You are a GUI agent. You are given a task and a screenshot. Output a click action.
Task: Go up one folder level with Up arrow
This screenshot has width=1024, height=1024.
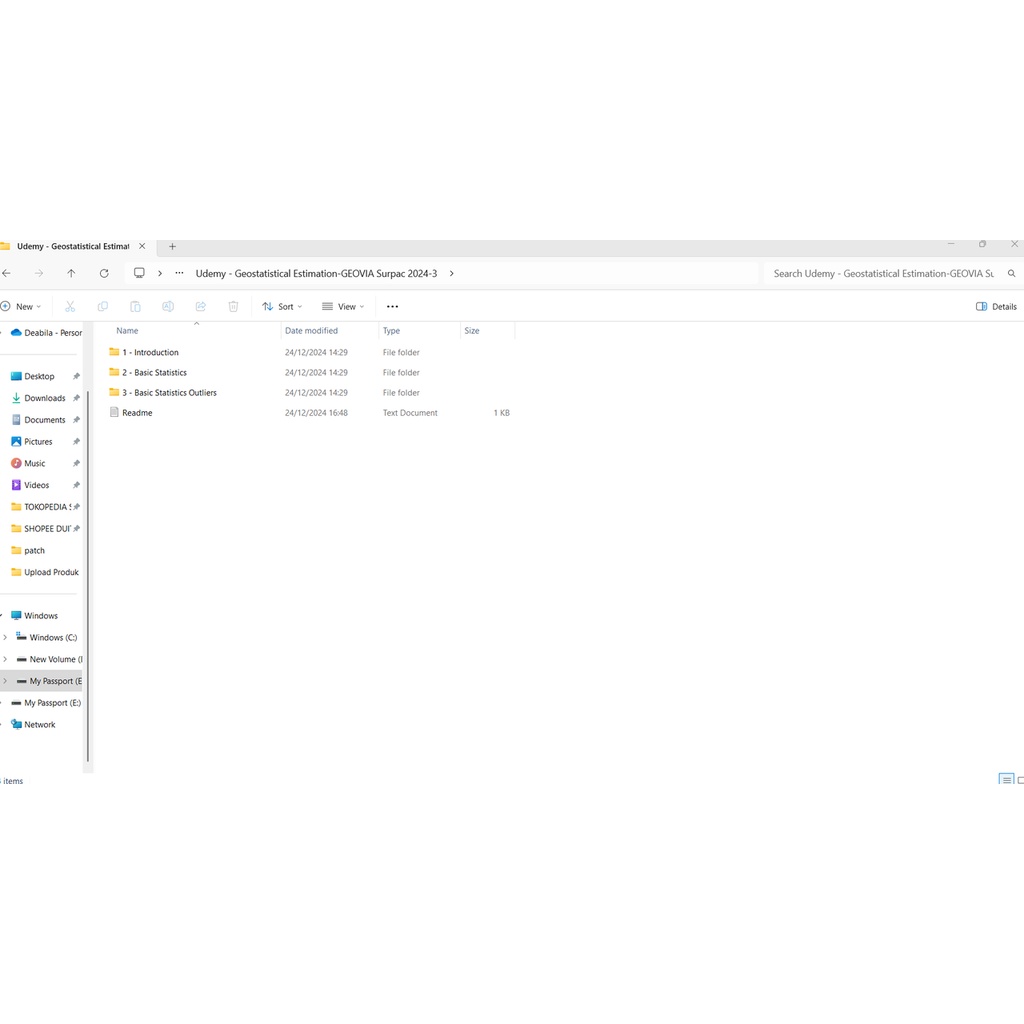[71, 273]
